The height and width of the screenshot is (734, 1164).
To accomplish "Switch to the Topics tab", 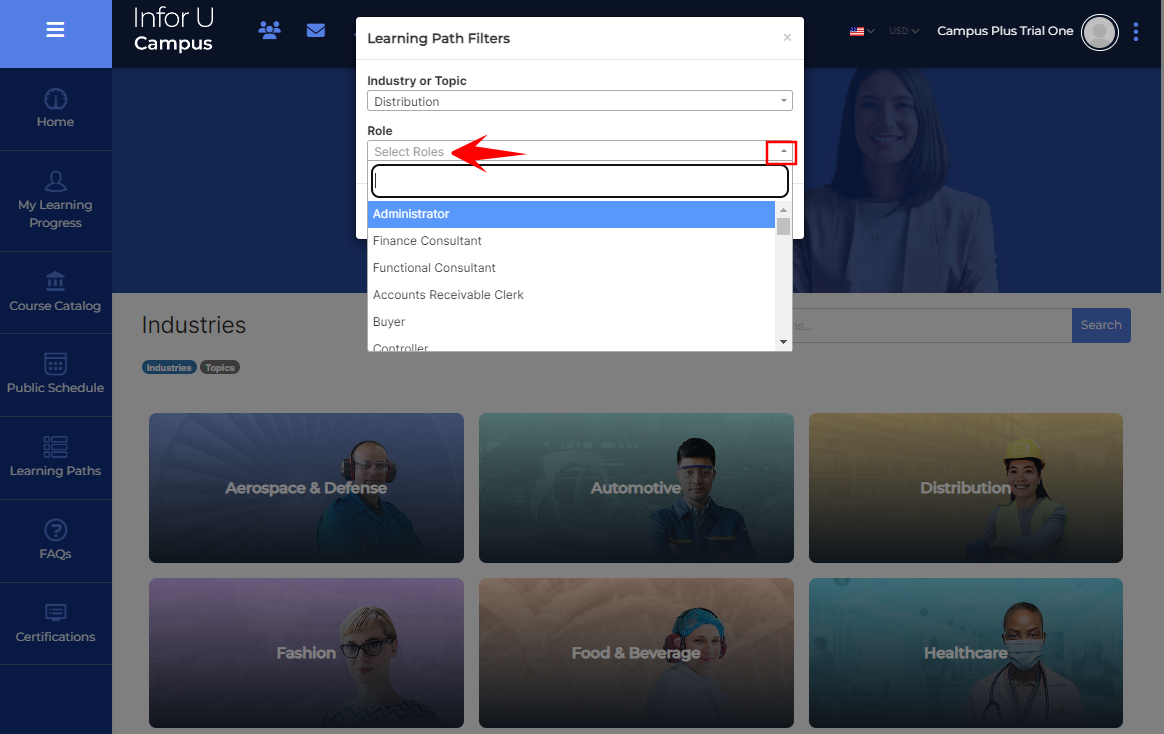I will coord(220,368).
